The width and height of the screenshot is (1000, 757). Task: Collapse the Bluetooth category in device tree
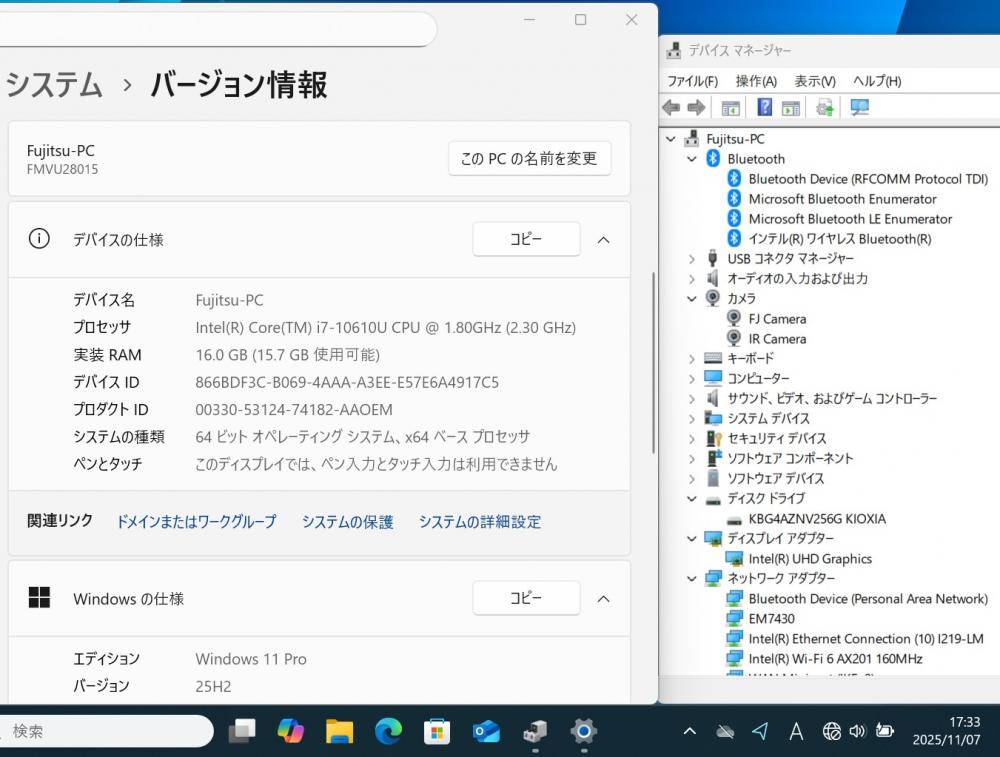[692, 159]
